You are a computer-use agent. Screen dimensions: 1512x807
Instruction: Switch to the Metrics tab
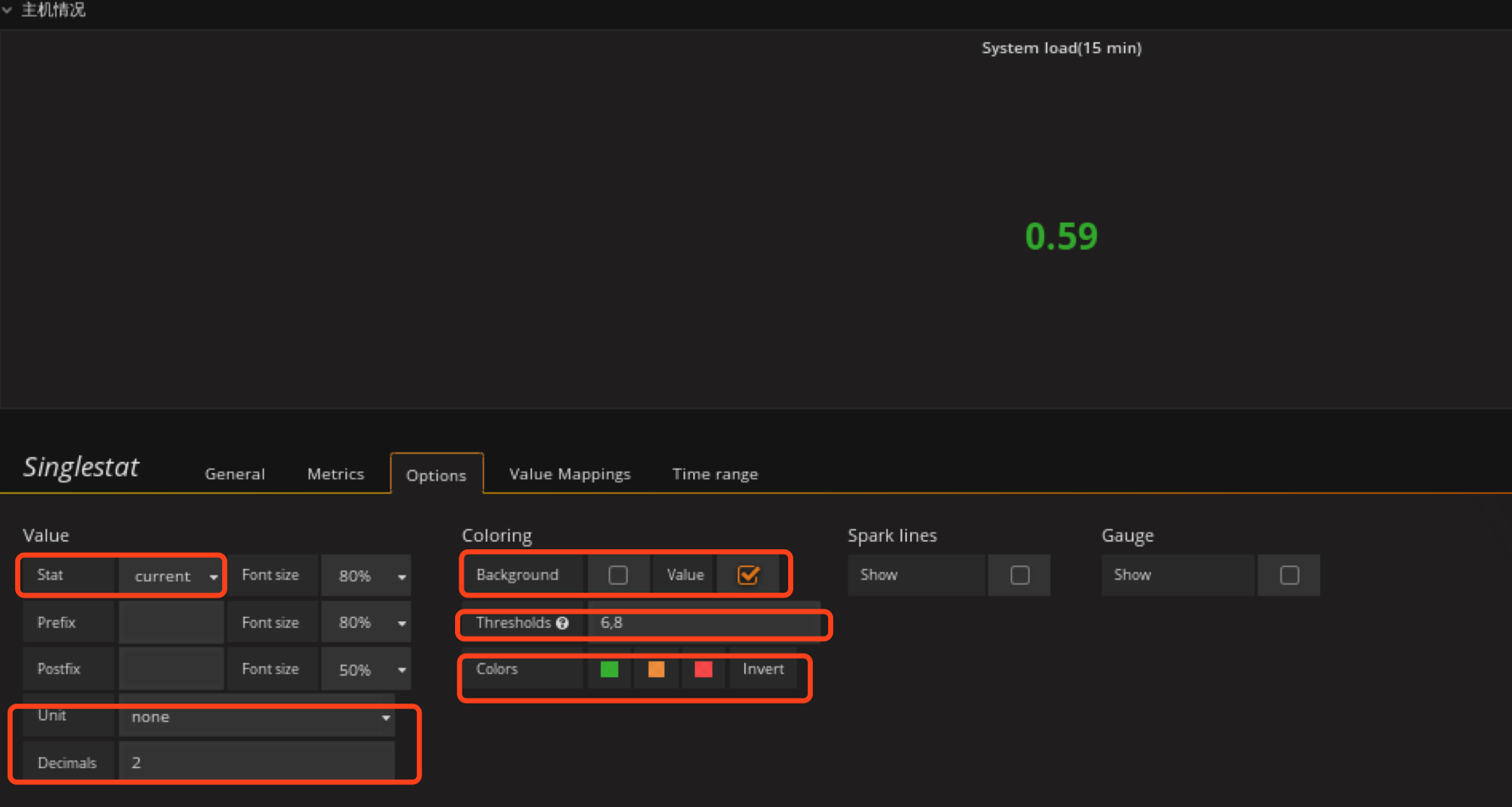(x=336, y=474)
